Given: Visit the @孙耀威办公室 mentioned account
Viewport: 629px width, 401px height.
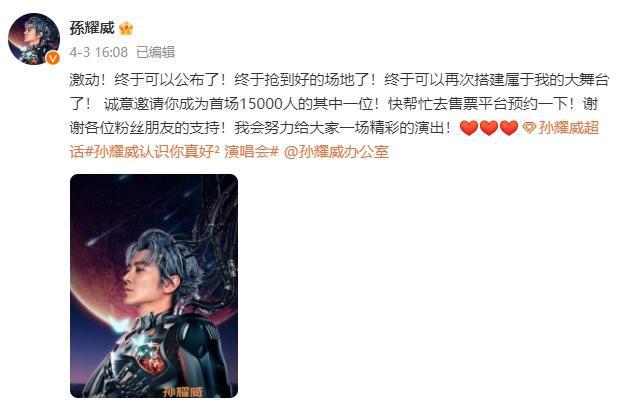Looking at the screenshot, I should [336, 152].
